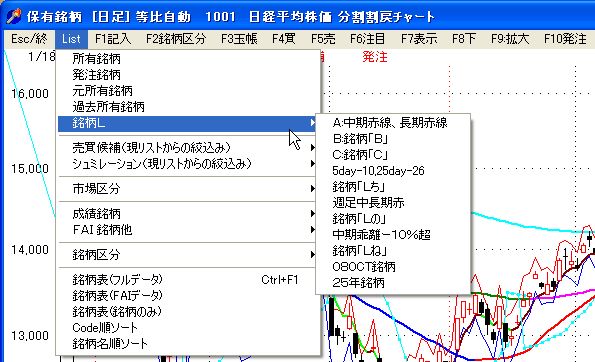Click F4買 buy button
The width and height of the screenshot is (595, 362).
click(x=283, y=39)
